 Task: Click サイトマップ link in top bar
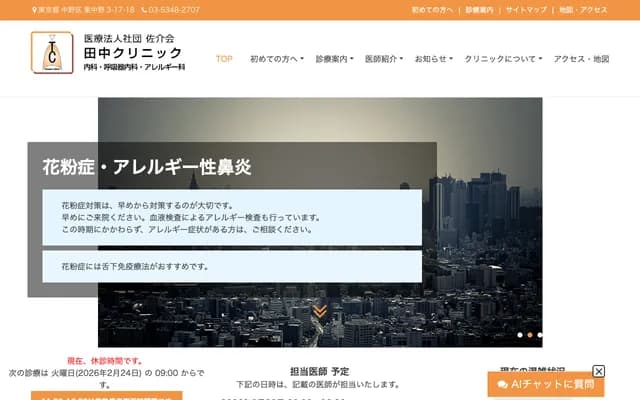coord(526,9)
